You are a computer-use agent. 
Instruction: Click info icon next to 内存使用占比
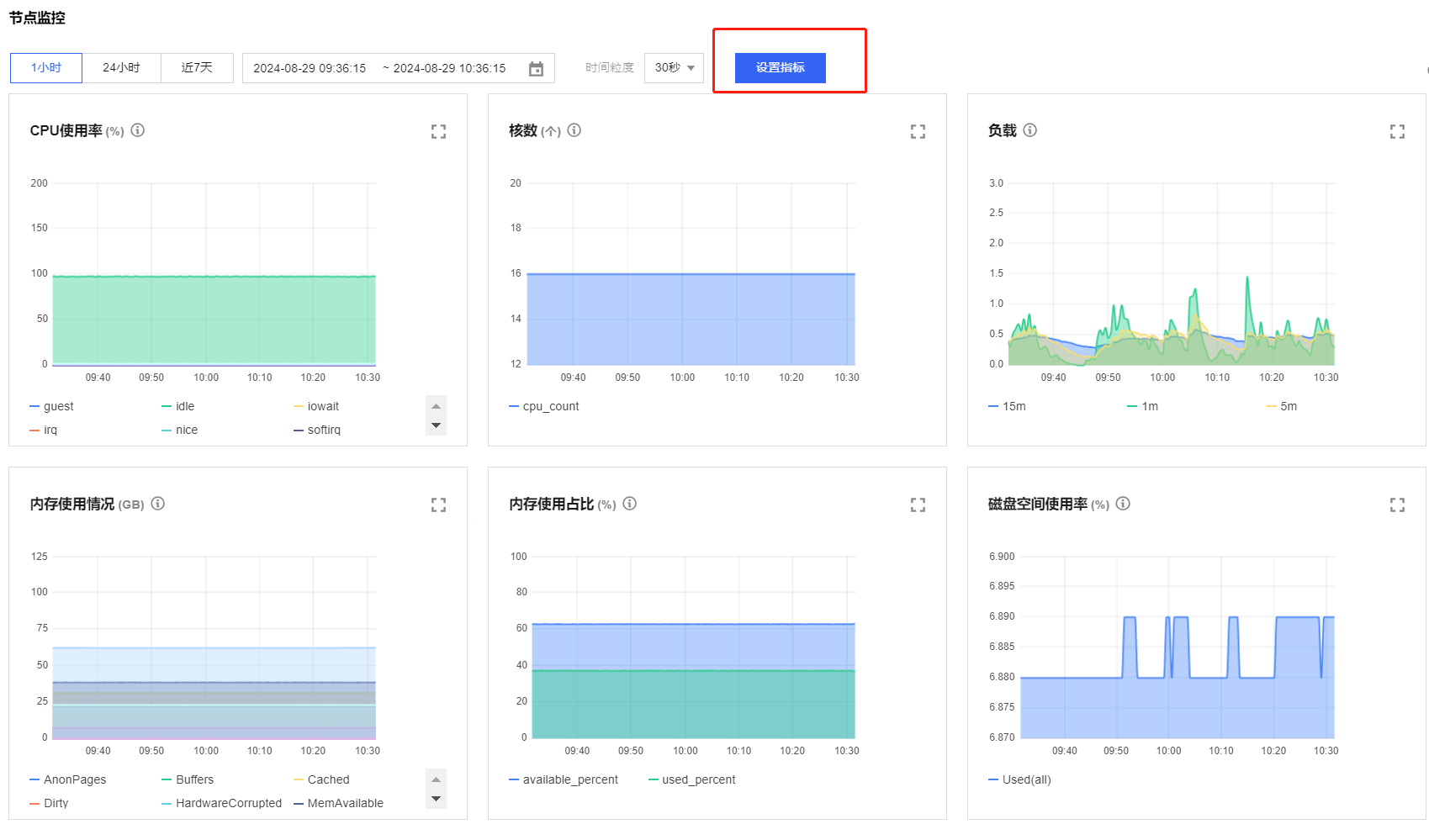629,504
